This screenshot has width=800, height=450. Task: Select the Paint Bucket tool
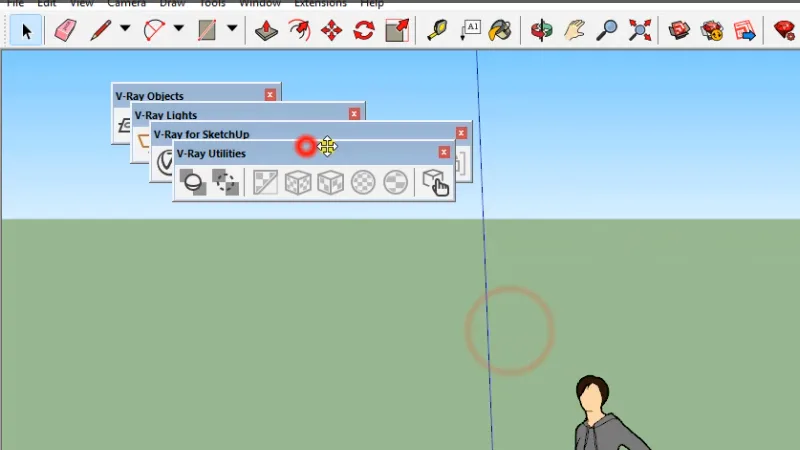[x=499, y=31]
